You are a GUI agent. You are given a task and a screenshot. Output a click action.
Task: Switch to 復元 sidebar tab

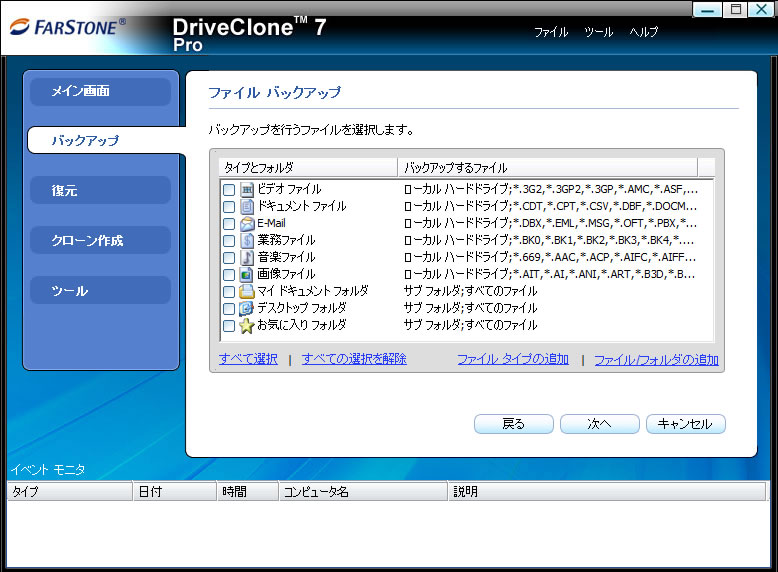101,191
